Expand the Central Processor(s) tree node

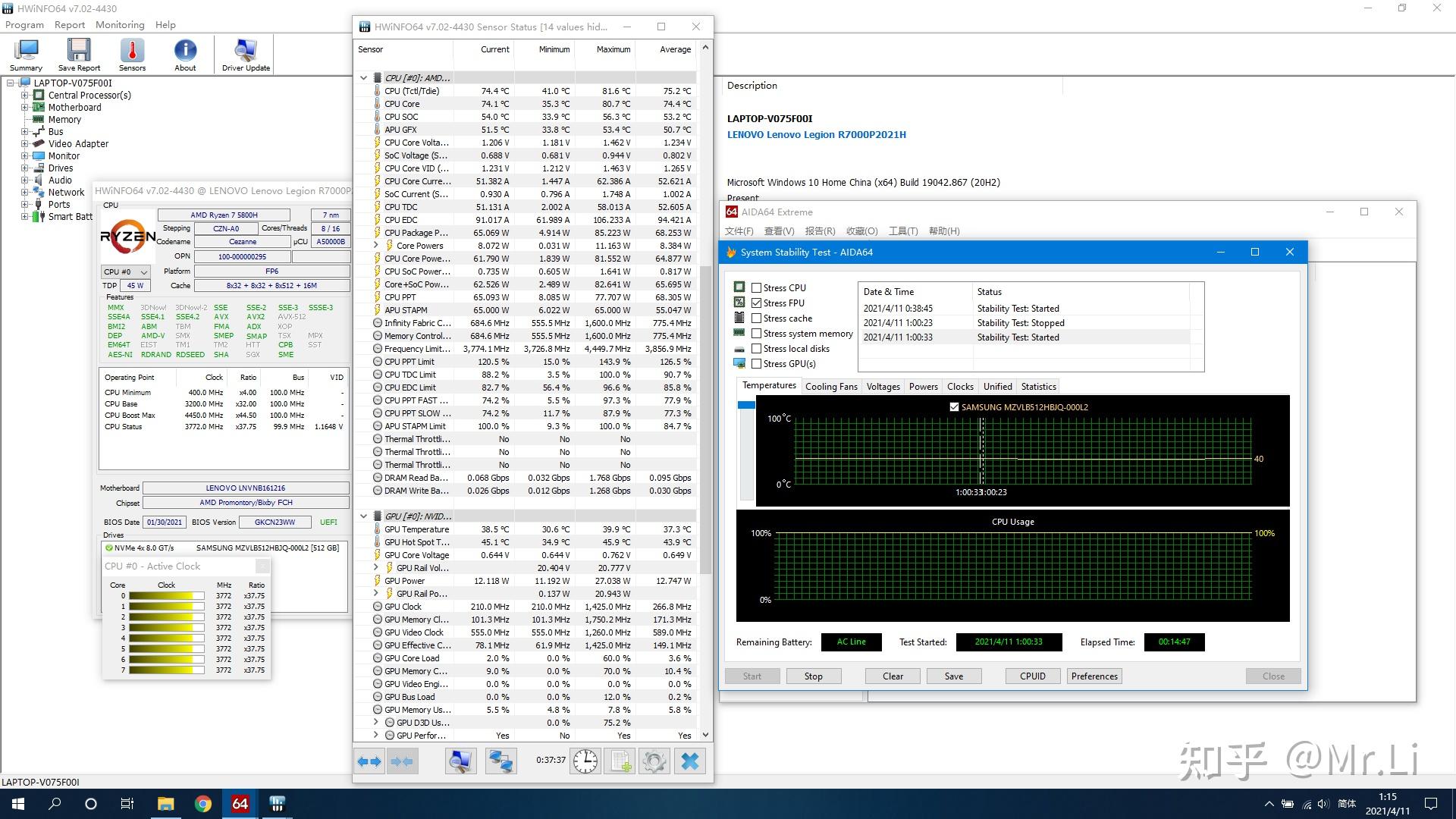pos(25,96)
